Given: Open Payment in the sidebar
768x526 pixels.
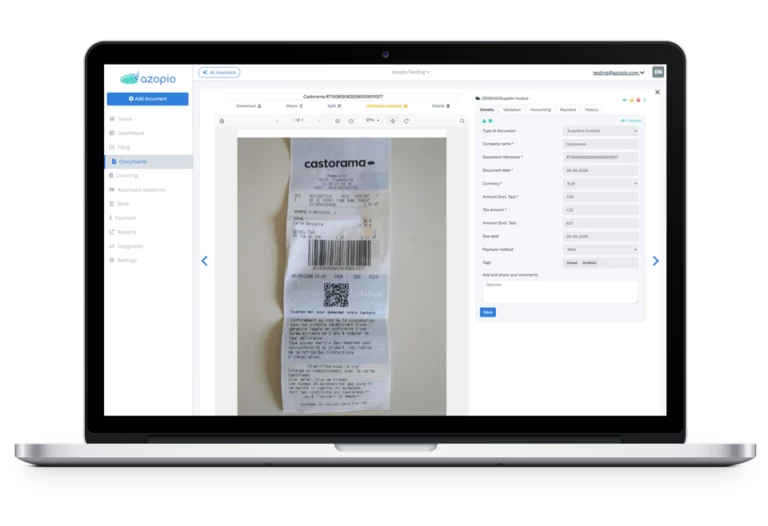Looking at the screenshot, I should pyautogui.click(x=122, y=218).
